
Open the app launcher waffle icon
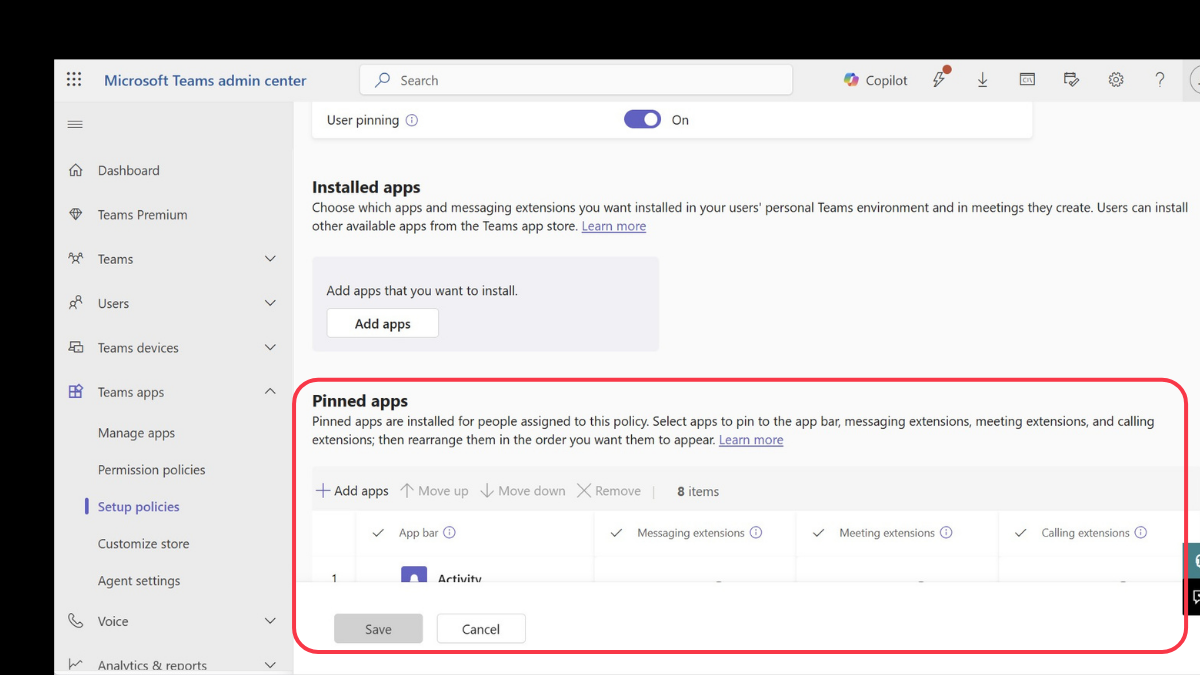click(74, 80)
